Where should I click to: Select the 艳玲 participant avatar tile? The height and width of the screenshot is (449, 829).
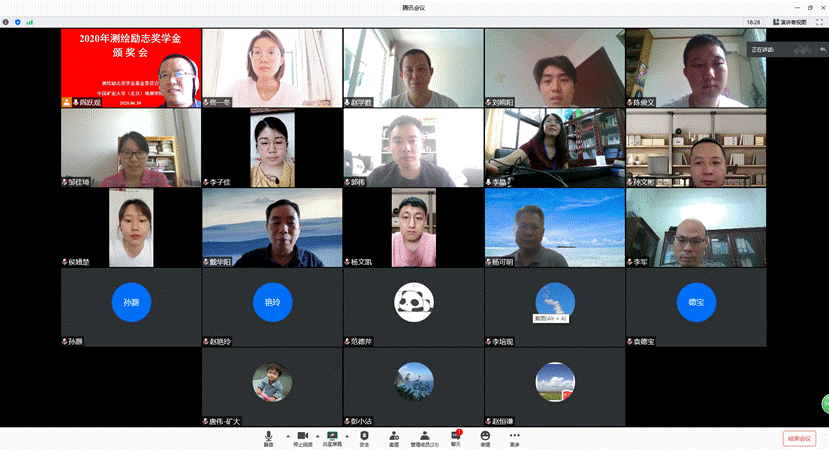tap(272, 302)
